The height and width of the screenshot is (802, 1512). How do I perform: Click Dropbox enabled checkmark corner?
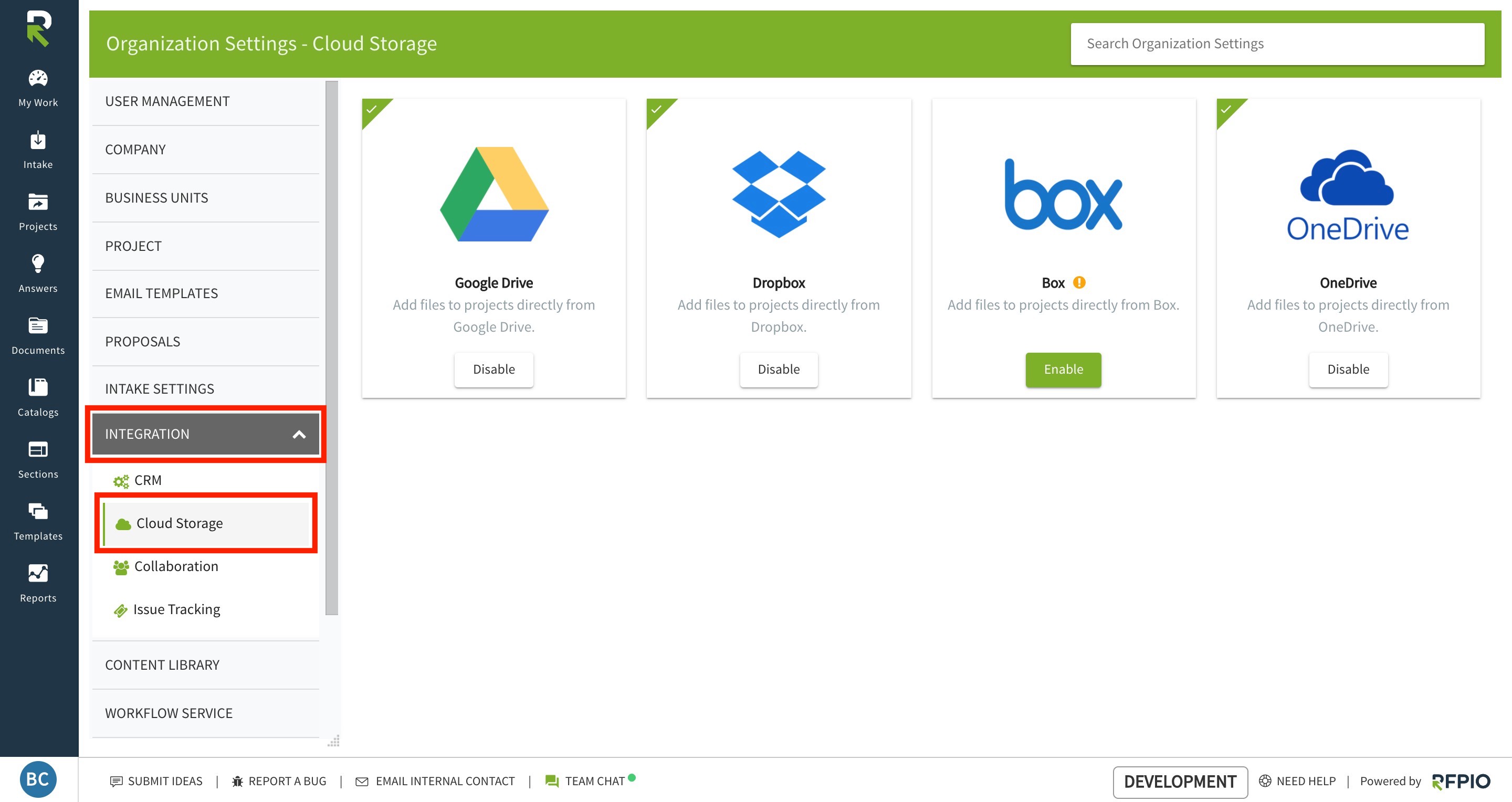[657, 109]
